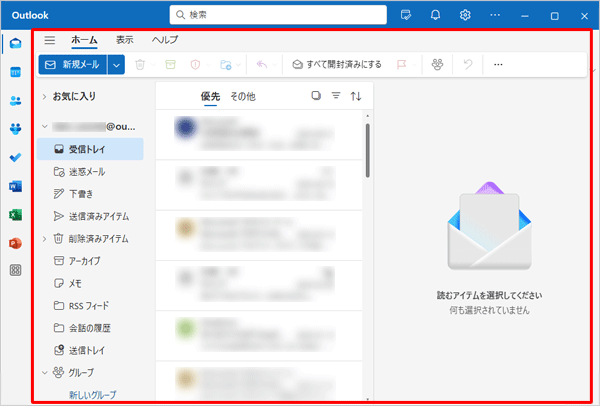Select the 優先 inbox tab

[x=210, y=96]
